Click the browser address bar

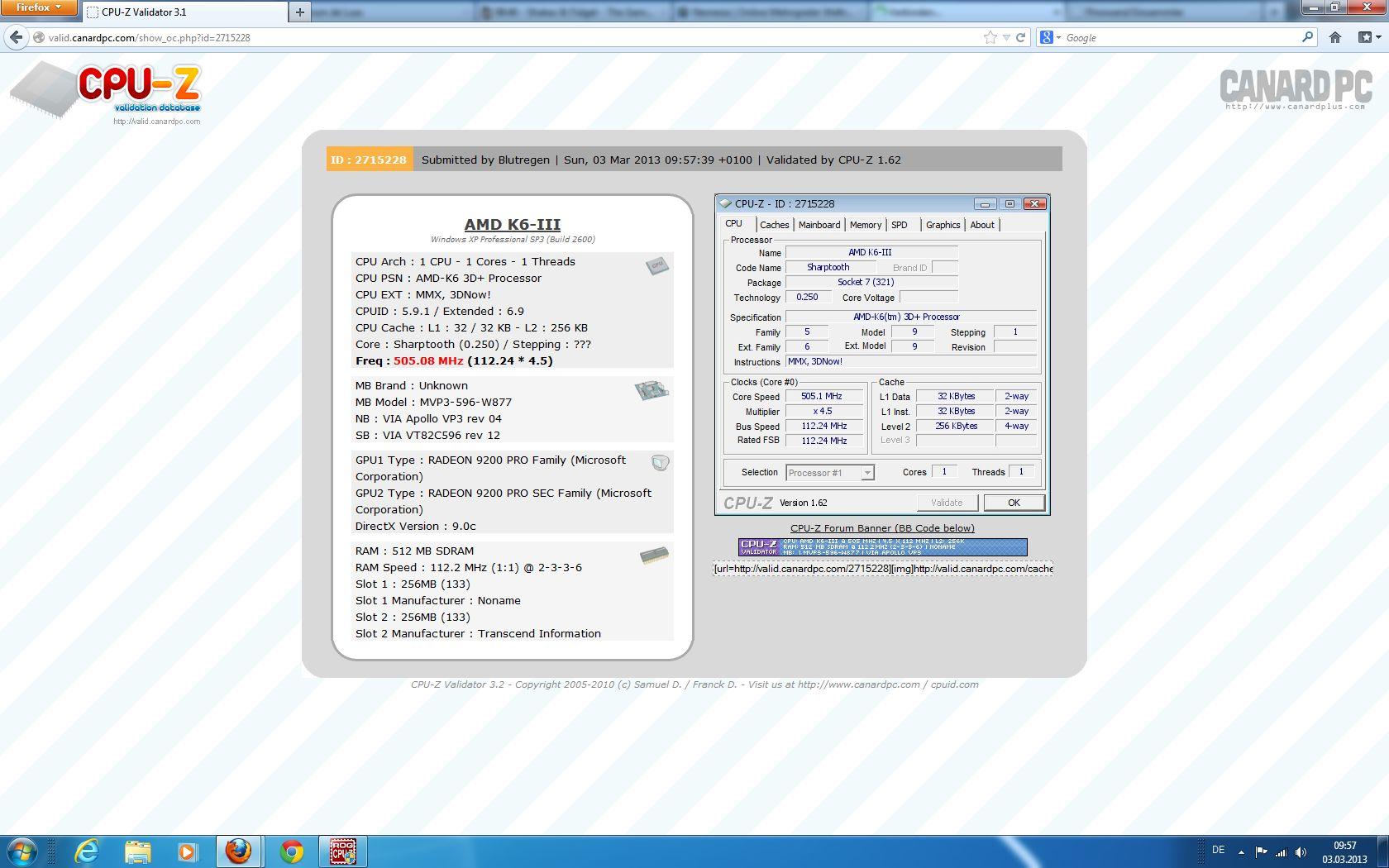pos(513,37)
